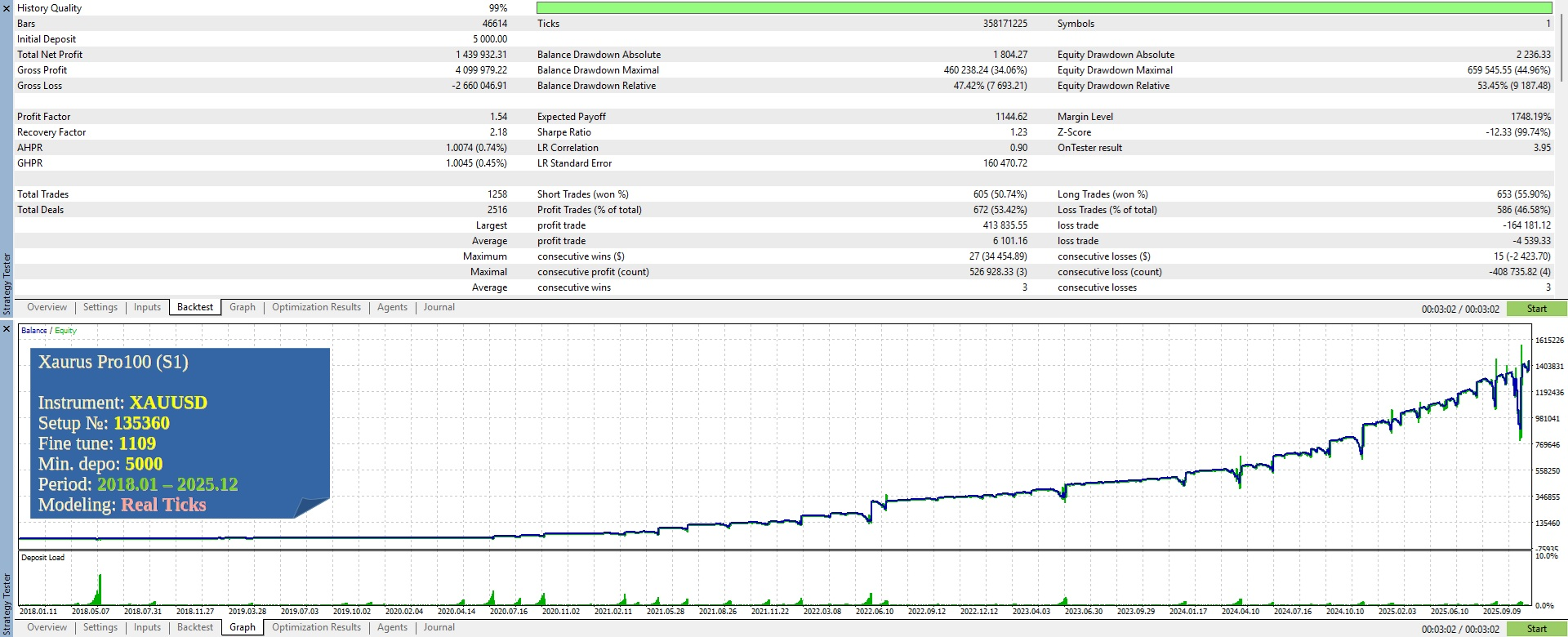Switch to Agents tab above the balance chart
Viewport: 1568px width, 637px height.
(x=392, y=307)
